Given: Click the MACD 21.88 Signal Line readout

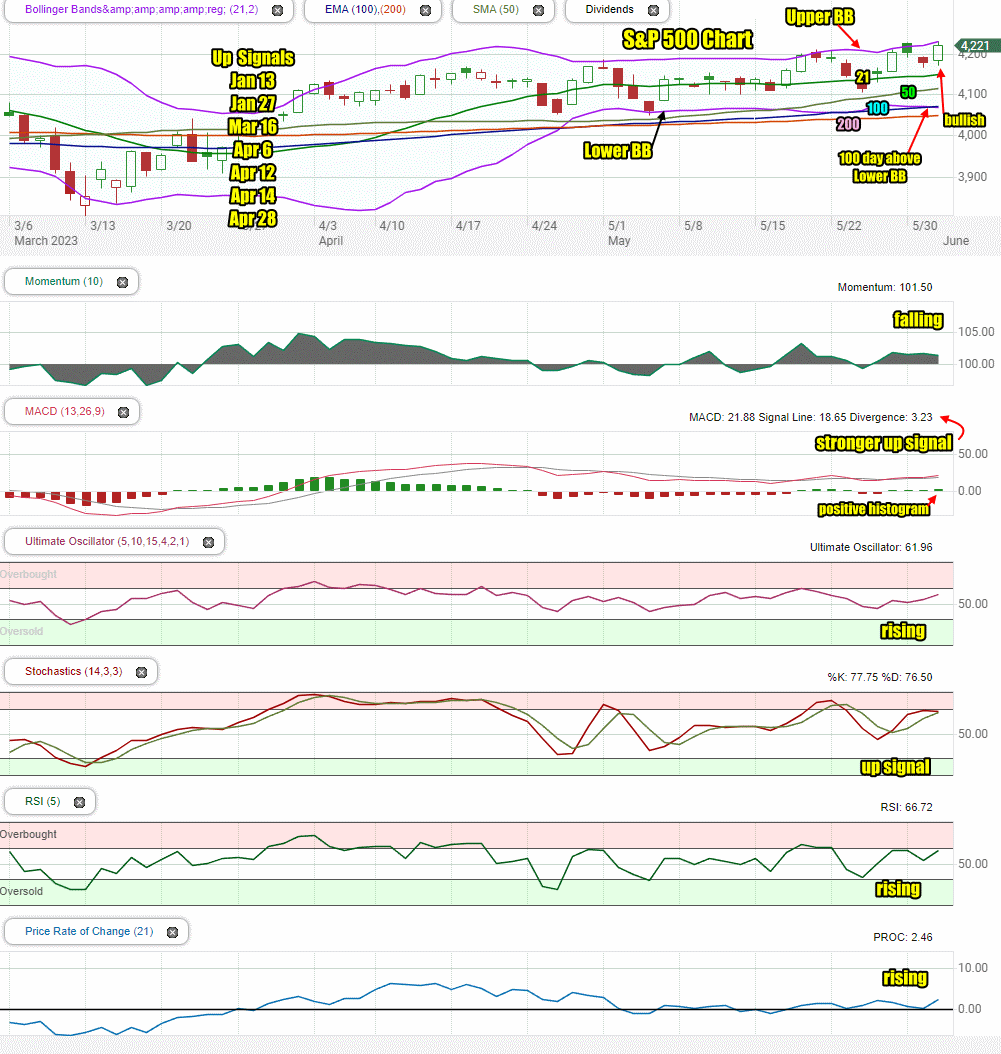Looking at the screenshot, I should click(811, 417).
